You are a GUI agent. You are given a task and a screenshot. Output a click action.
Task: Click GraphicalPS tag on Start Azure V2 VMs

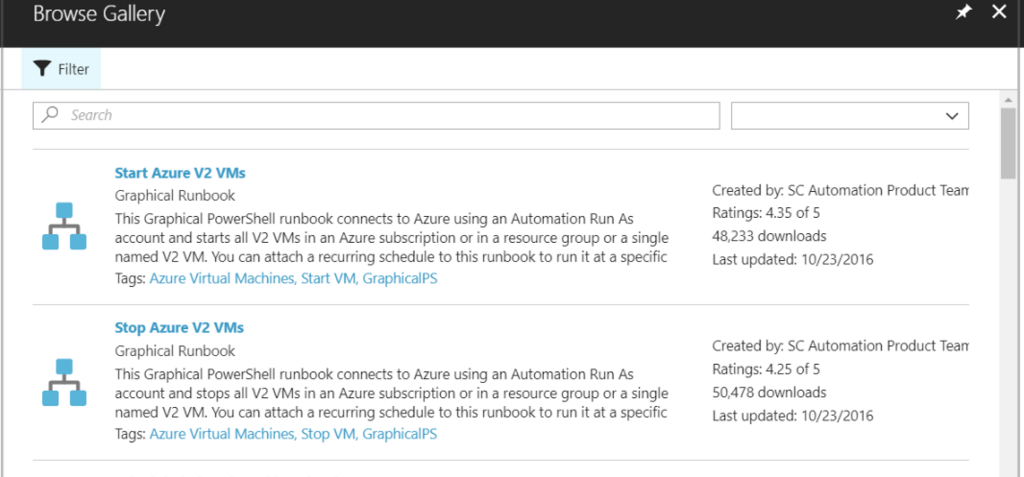pos(400,279)
